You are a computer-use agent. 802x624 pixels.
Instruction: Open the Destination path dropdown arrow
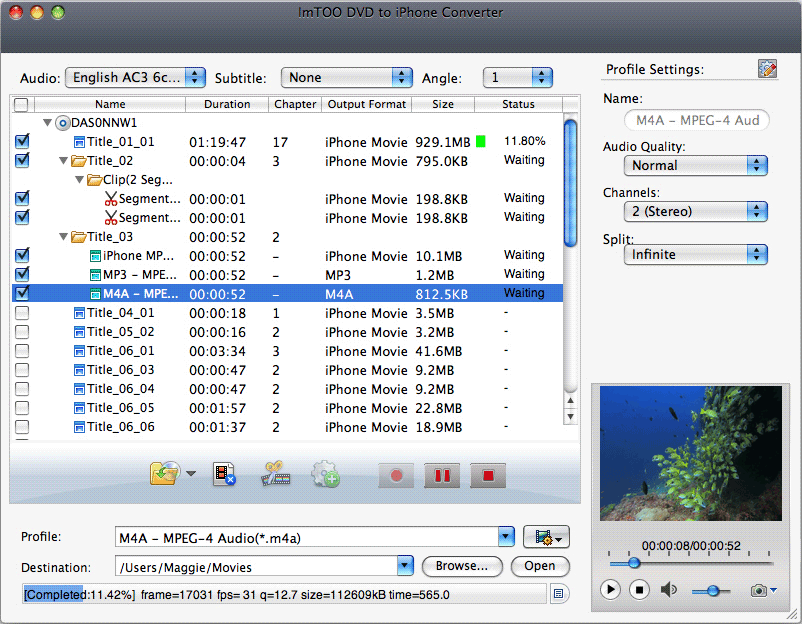(x=405, y=566)
